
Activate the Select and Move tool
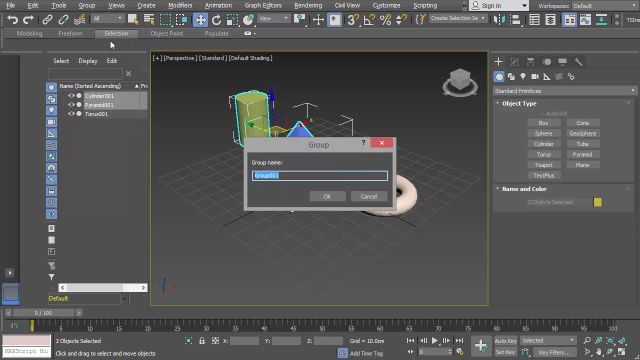click(200, 20)
